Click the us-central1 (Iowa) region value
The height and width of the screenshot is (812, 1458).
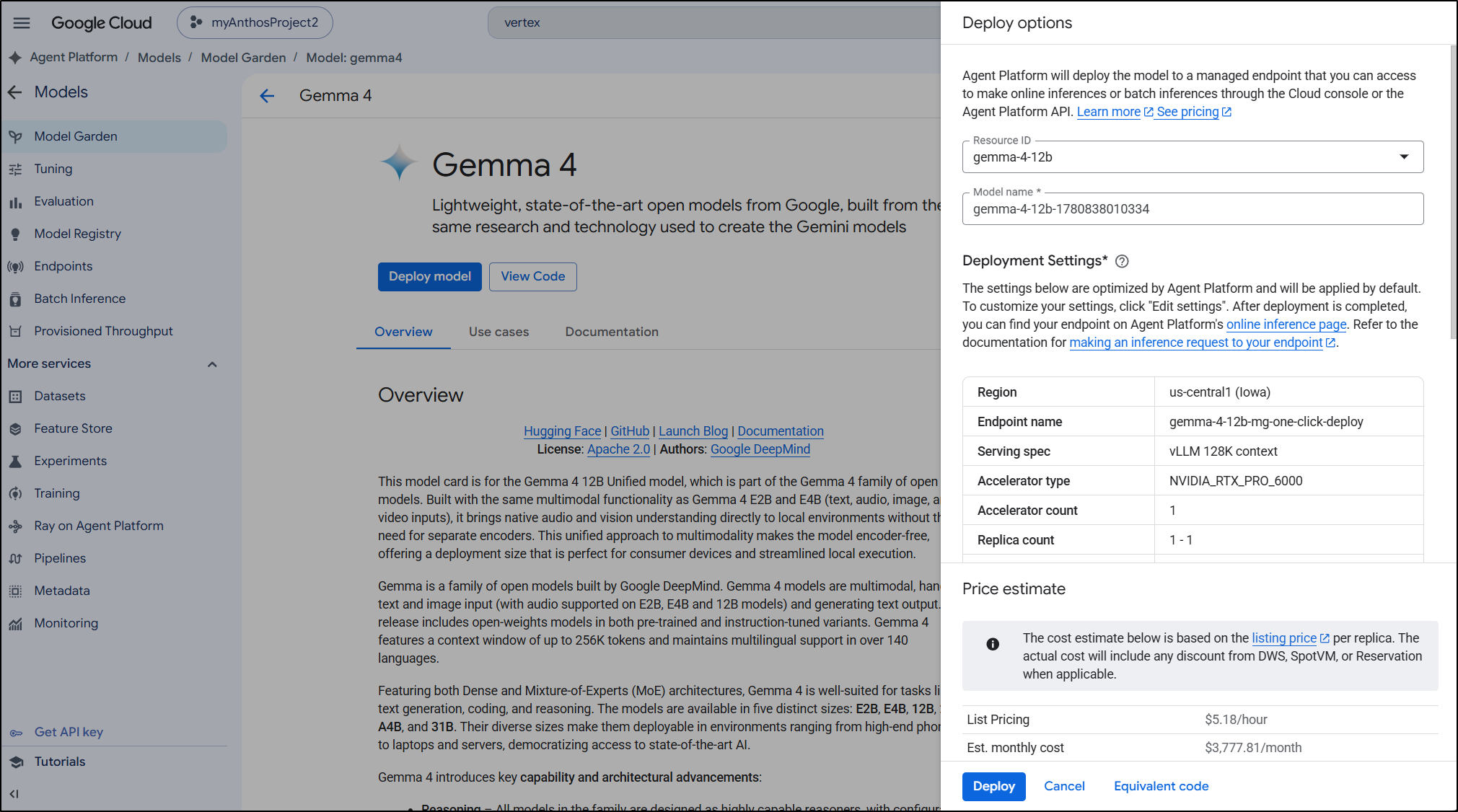(1220, 392)
